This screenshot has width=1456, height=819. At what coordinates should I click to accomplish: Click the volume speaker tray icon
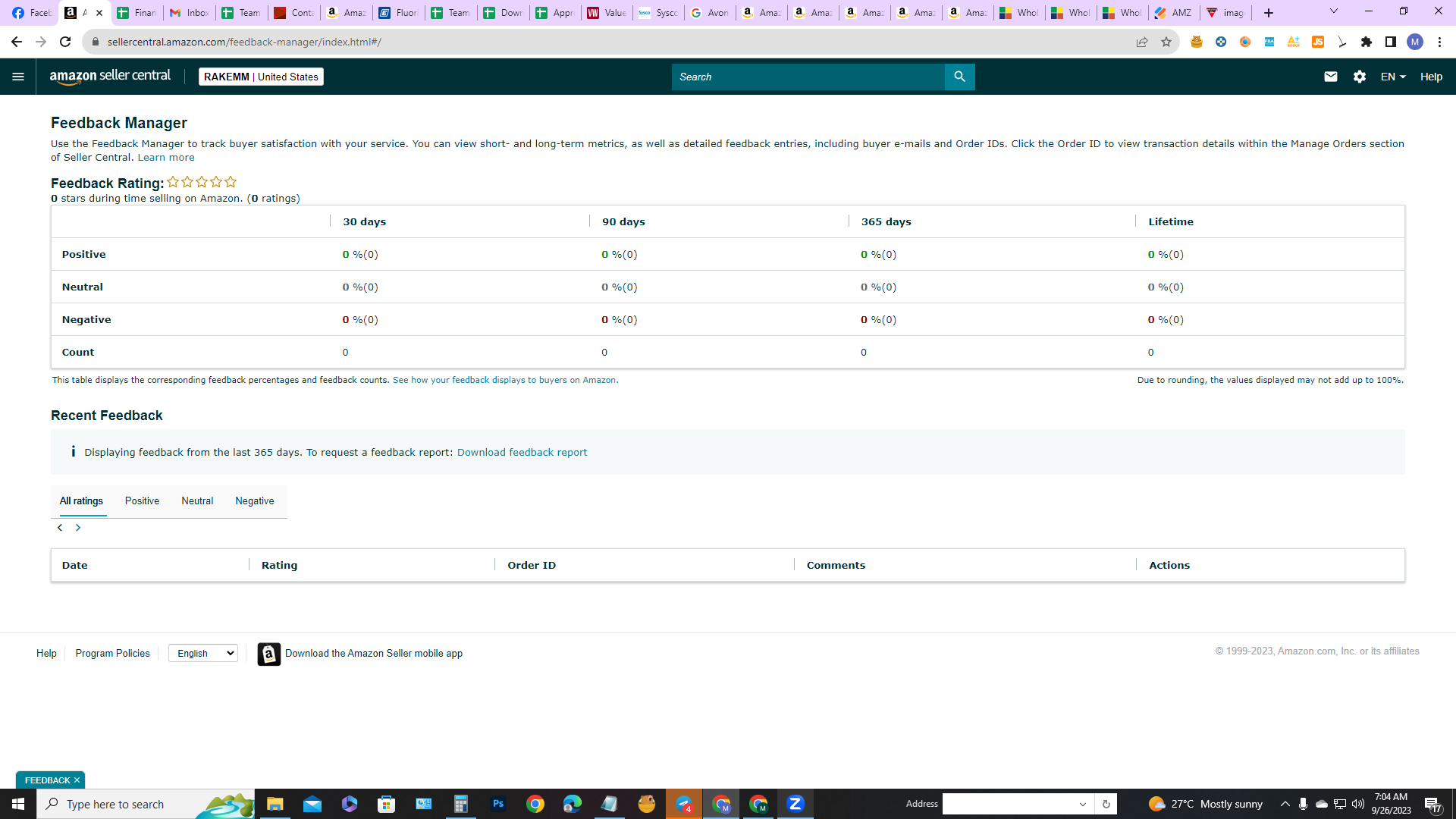pyautogui.click(x=1358, y=804)
